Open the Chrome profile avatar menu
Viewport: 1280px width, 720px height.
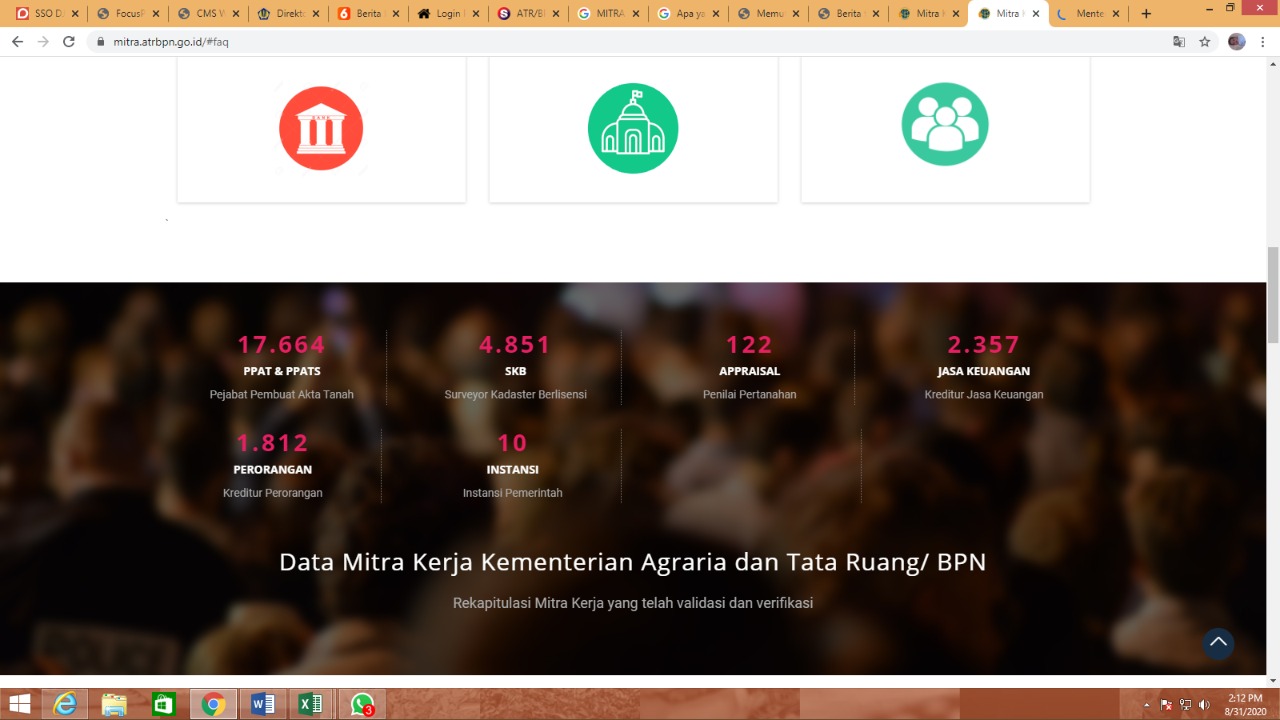[x=1237, y=42]
